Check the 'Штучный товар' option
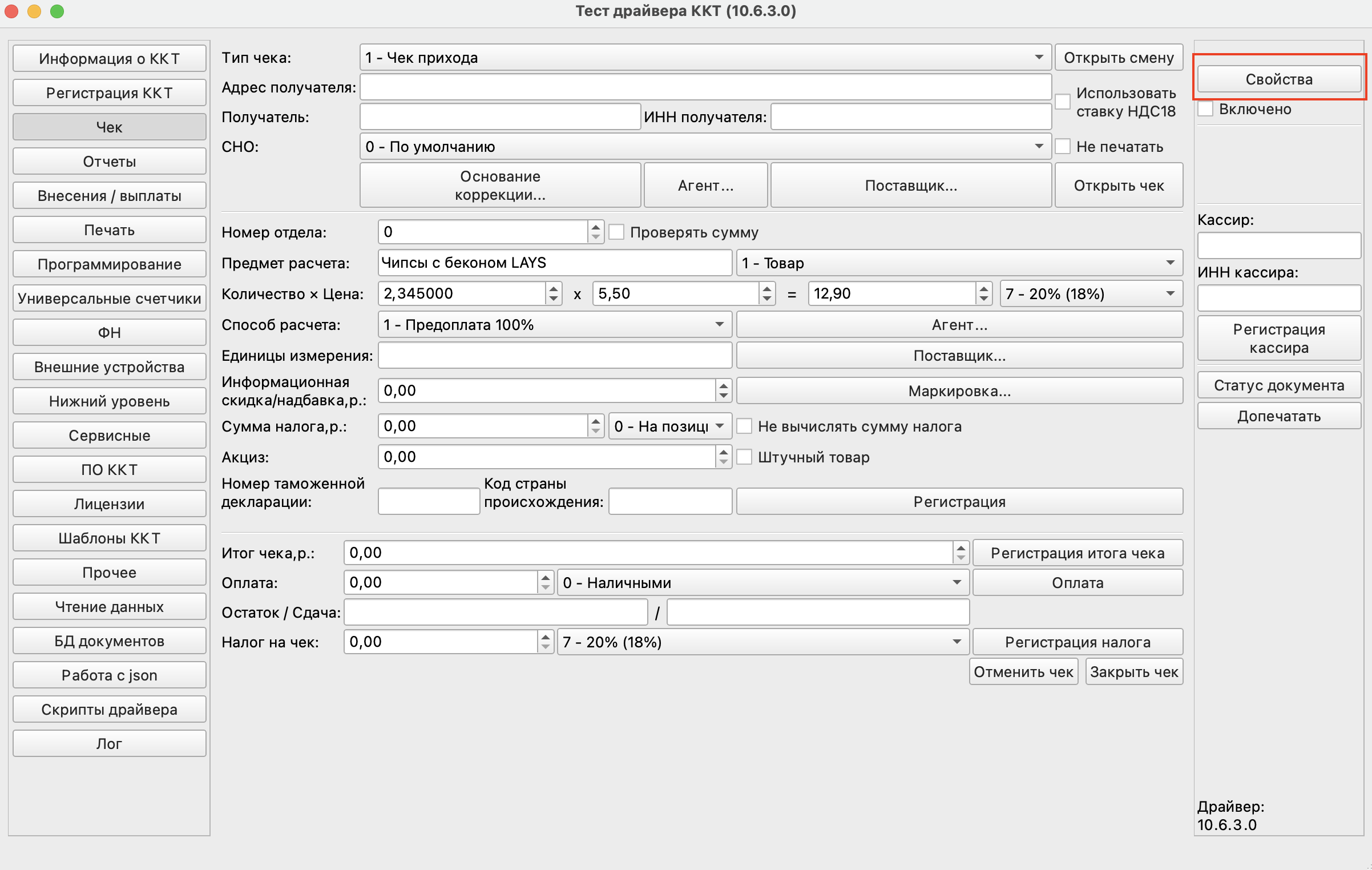 [x=744, y=457]
